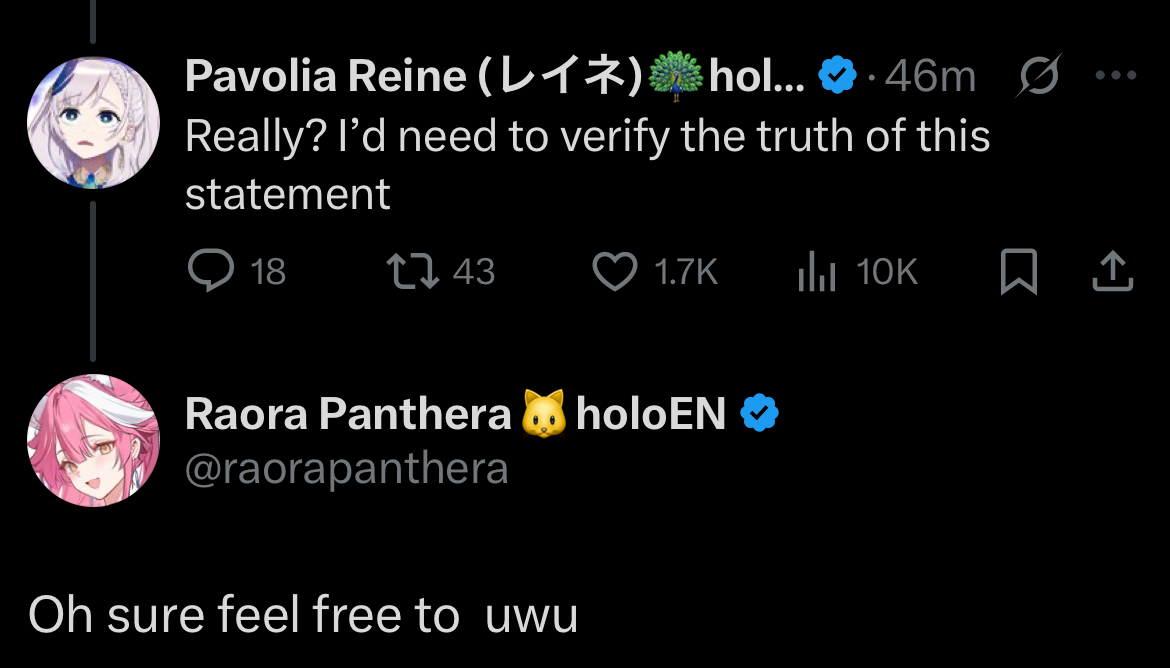Click Raora Panthera's blue verified badge
This screenshot has height=668, width=1170.
tap(759, 413)
